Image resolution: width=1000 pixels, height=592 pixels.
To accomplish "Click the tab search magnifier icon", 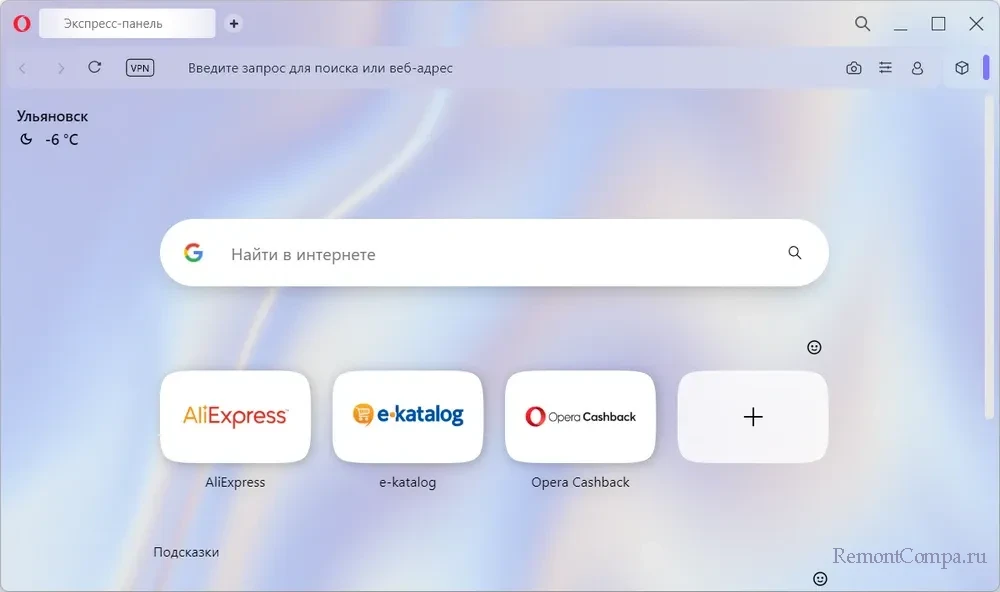I will [x=862, y=24].
